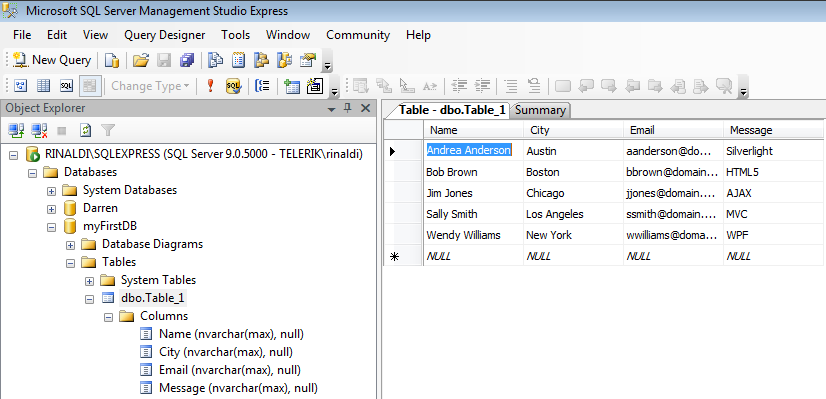
Task: Click the Open File folder icon
Action: click(140, 60)
